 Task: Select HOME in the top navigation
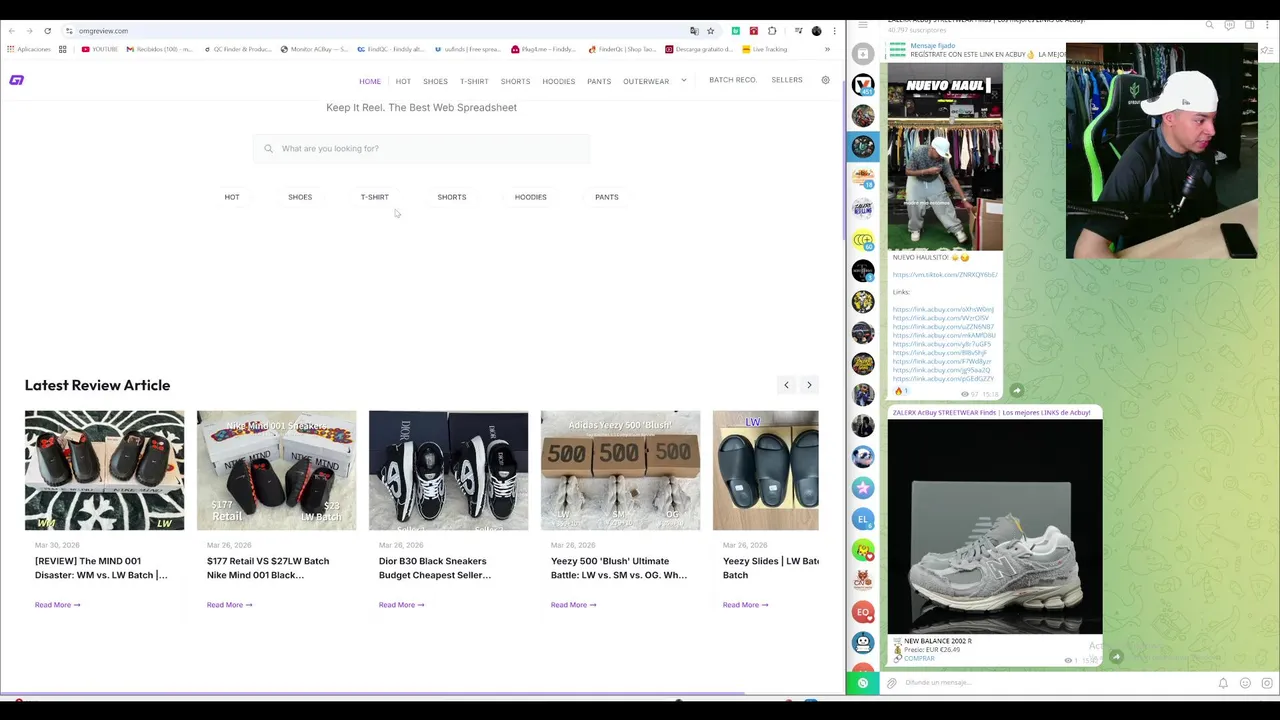coord(370,81)
